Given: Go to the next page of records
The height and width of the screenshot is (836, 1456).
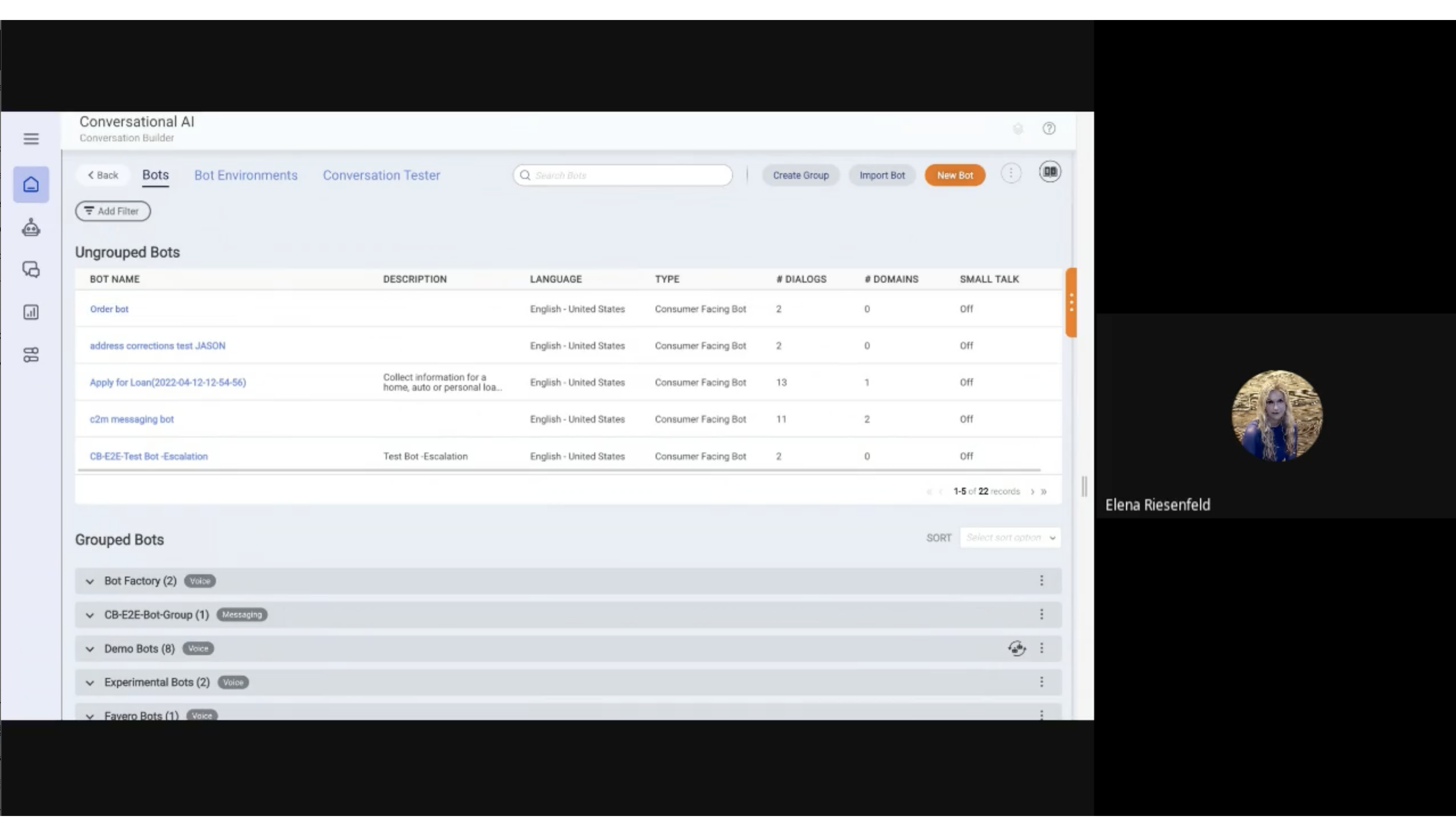Looking at the screenshot, I should point(1032,491).
